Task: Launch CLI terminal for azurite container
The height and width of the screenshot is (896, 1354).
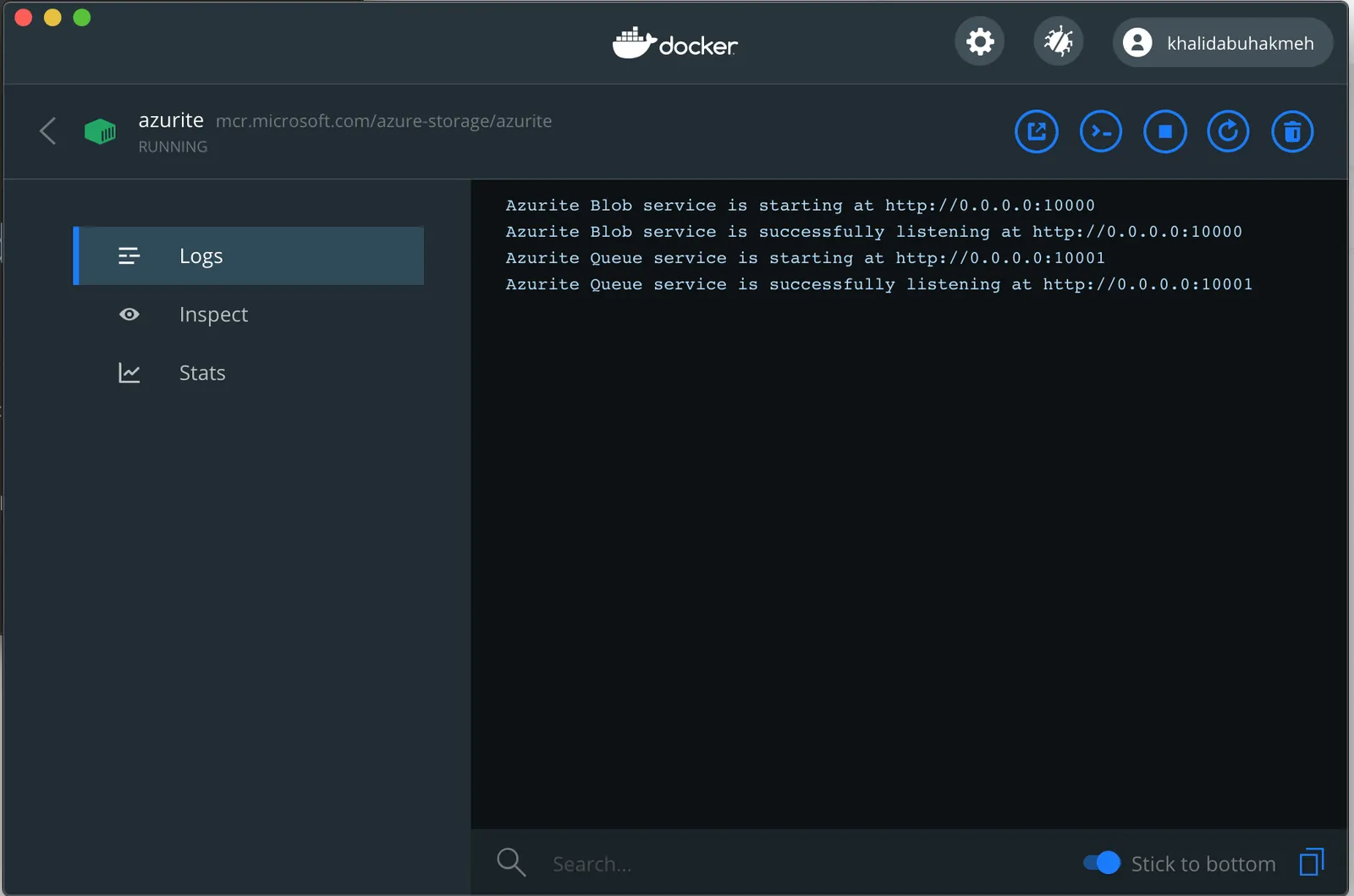Action: point(1101,132)
